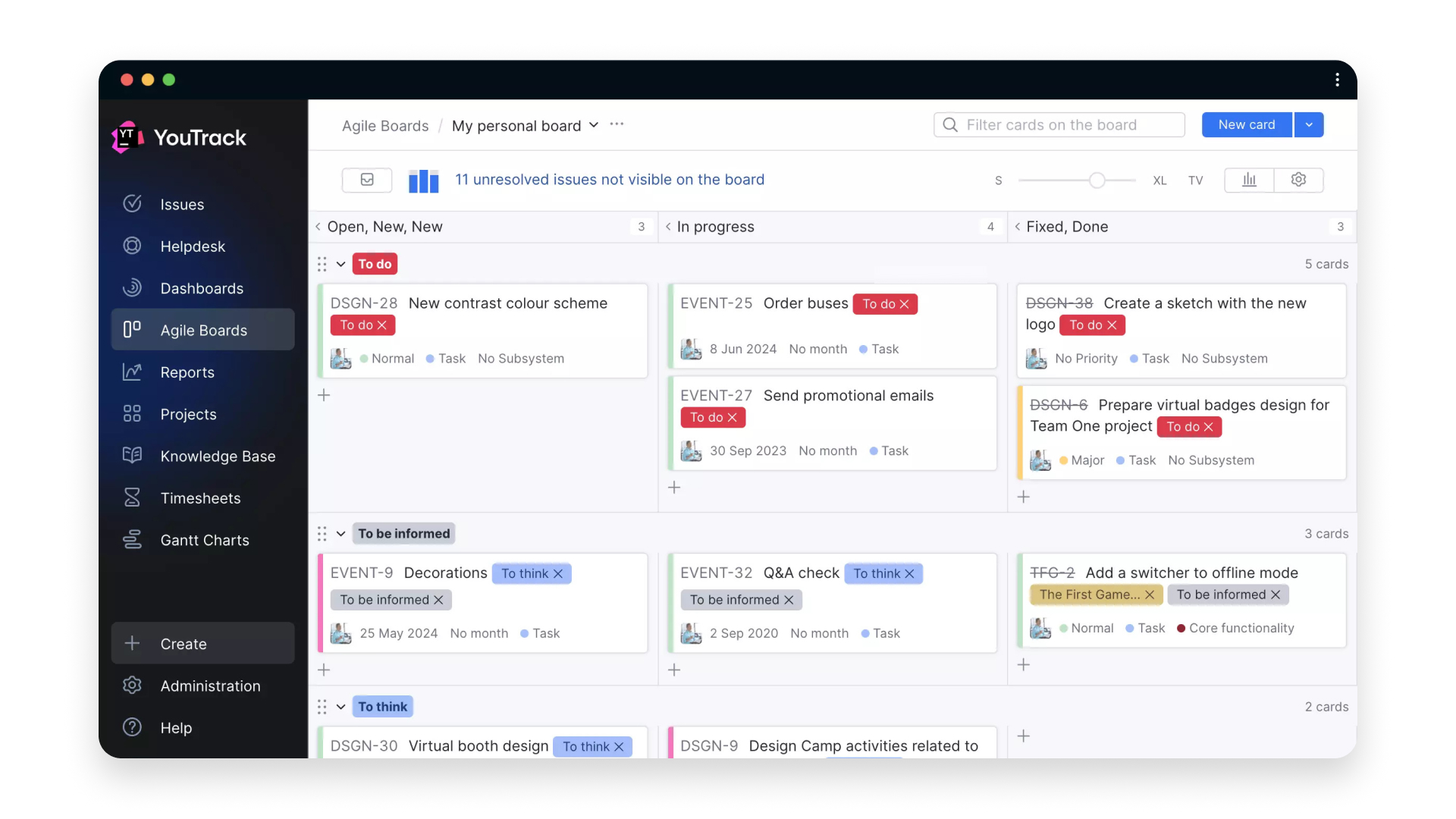Open board settings gear

pos(1299,180)
